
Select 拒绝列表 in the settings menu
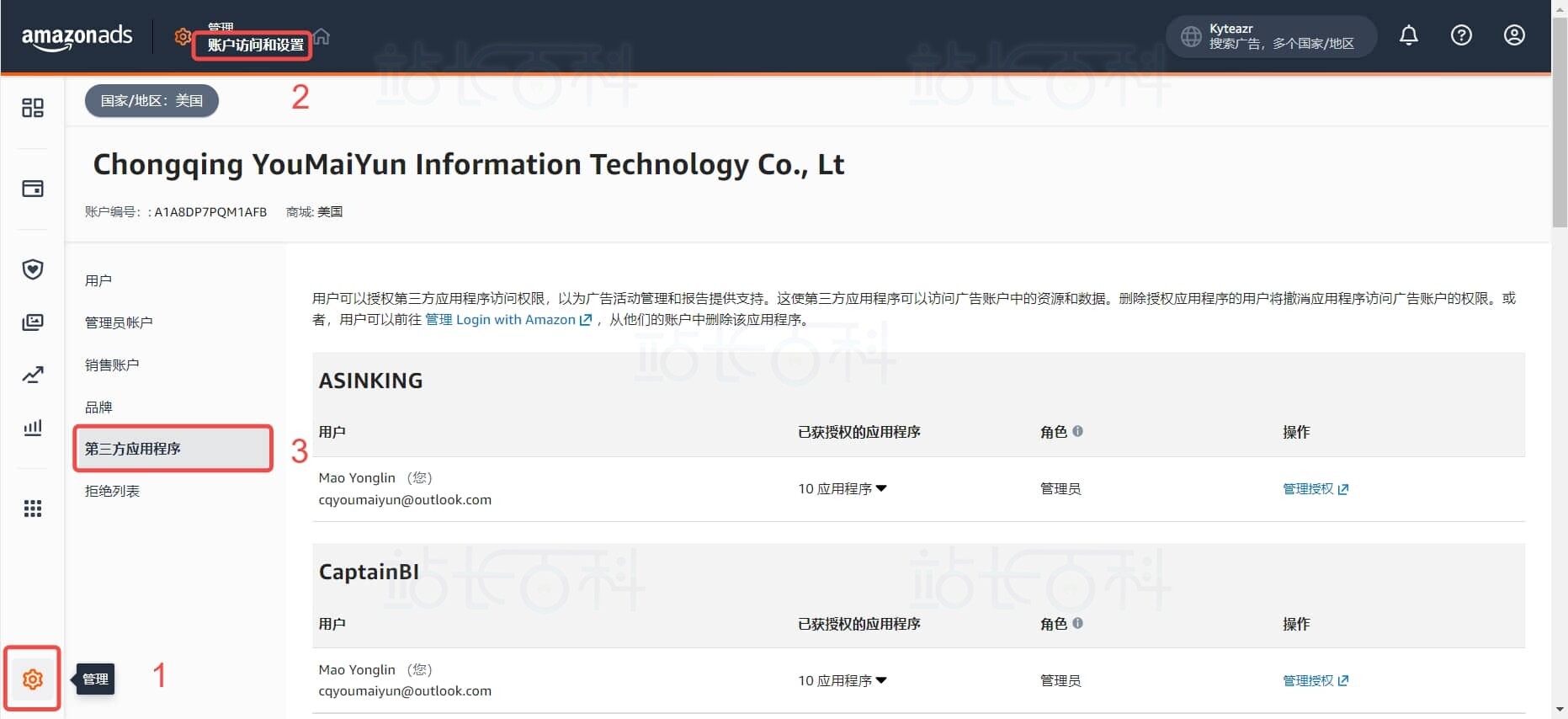click(x=112, y=491)
